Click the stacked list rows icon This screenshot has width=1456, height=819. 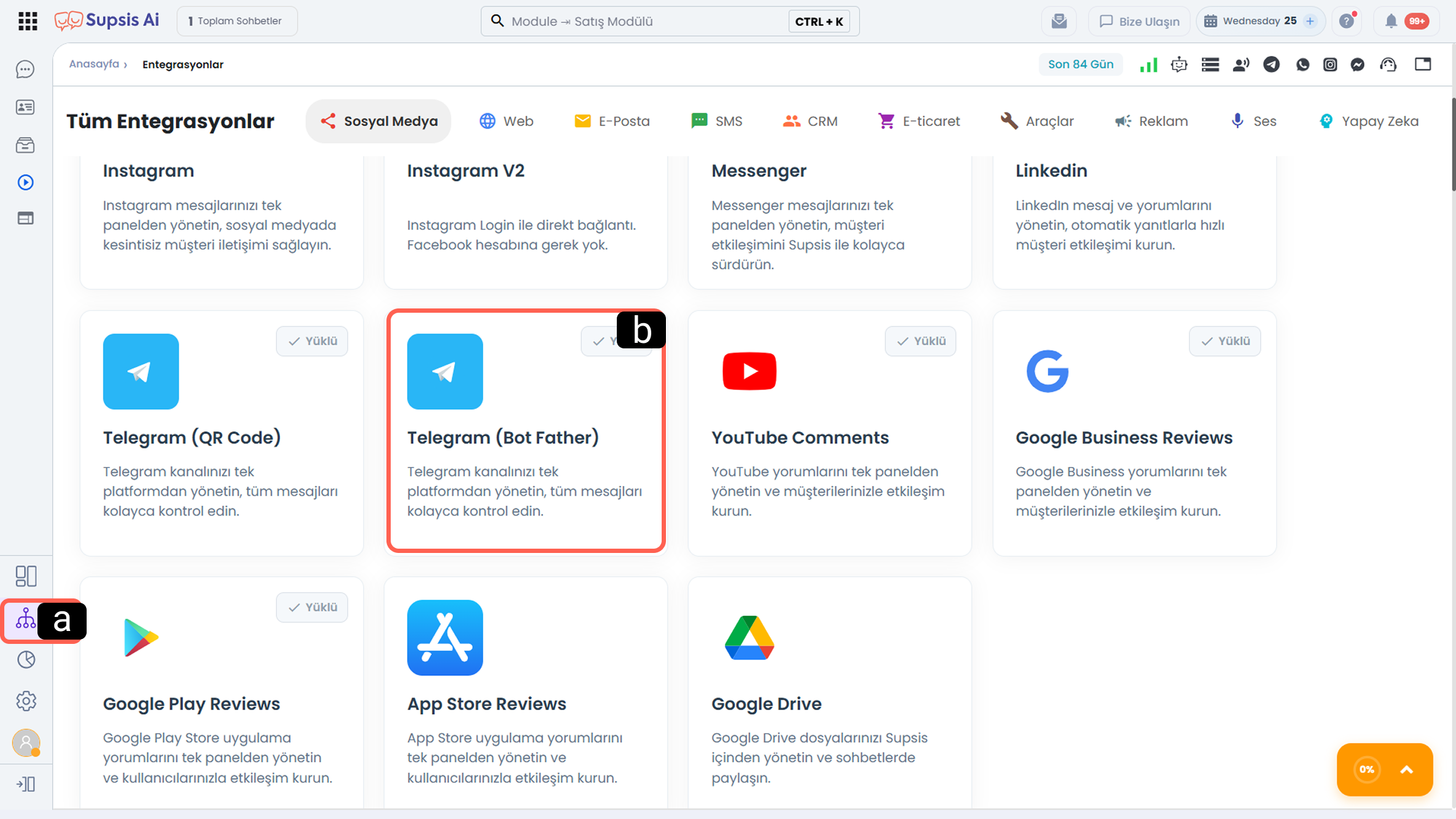[1210, 65]
